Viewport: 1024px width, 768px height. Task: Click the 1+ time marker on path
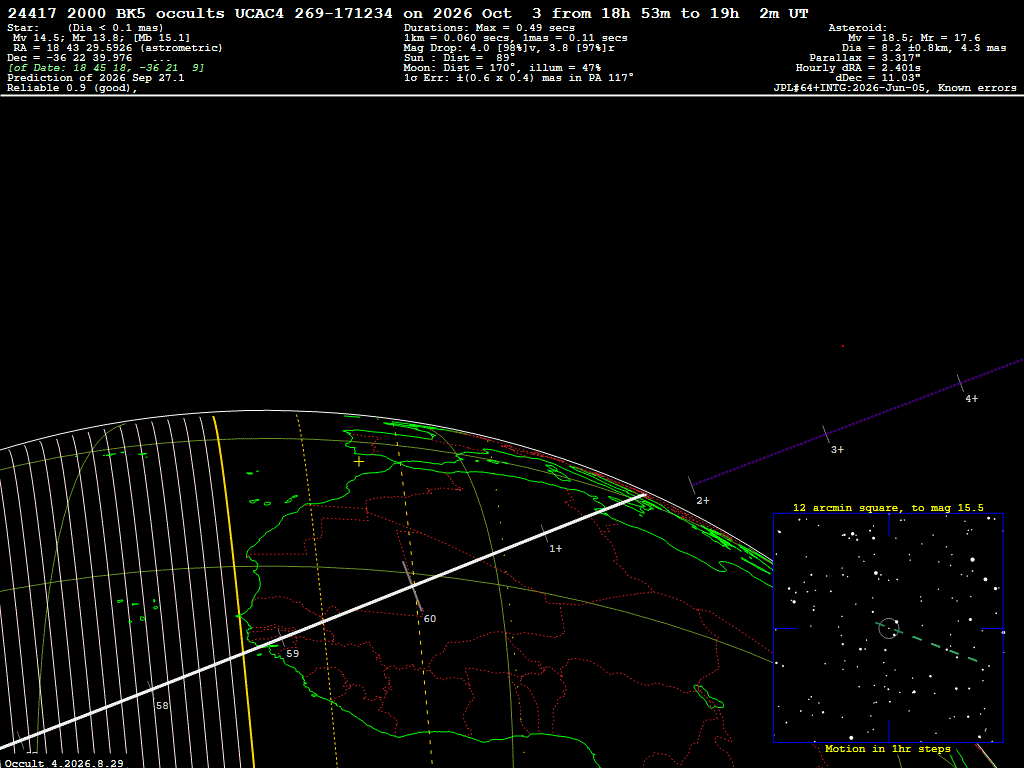click(x=556, y=549)
